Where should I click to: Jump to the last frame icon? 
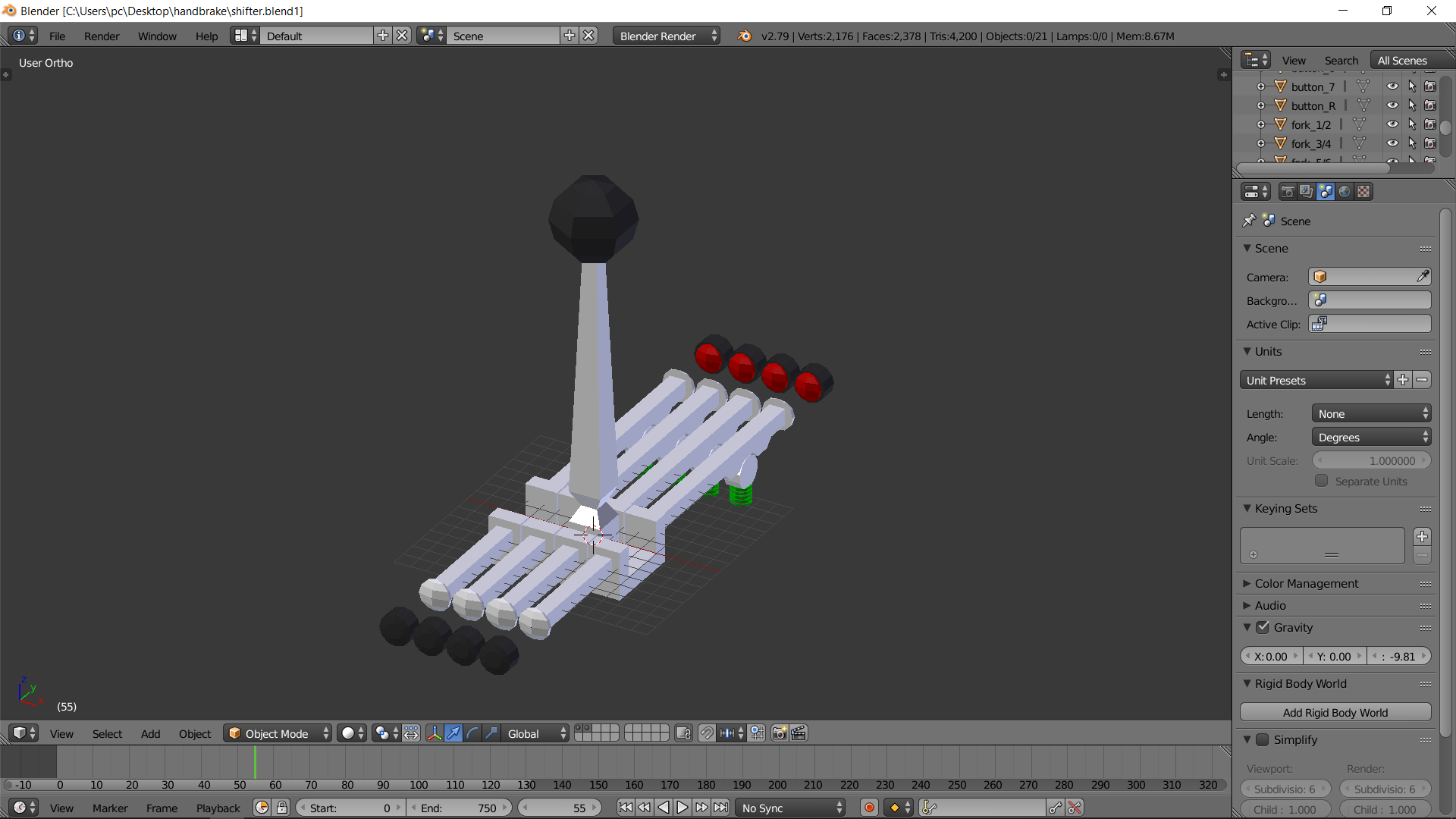click(x=721, y=808)
